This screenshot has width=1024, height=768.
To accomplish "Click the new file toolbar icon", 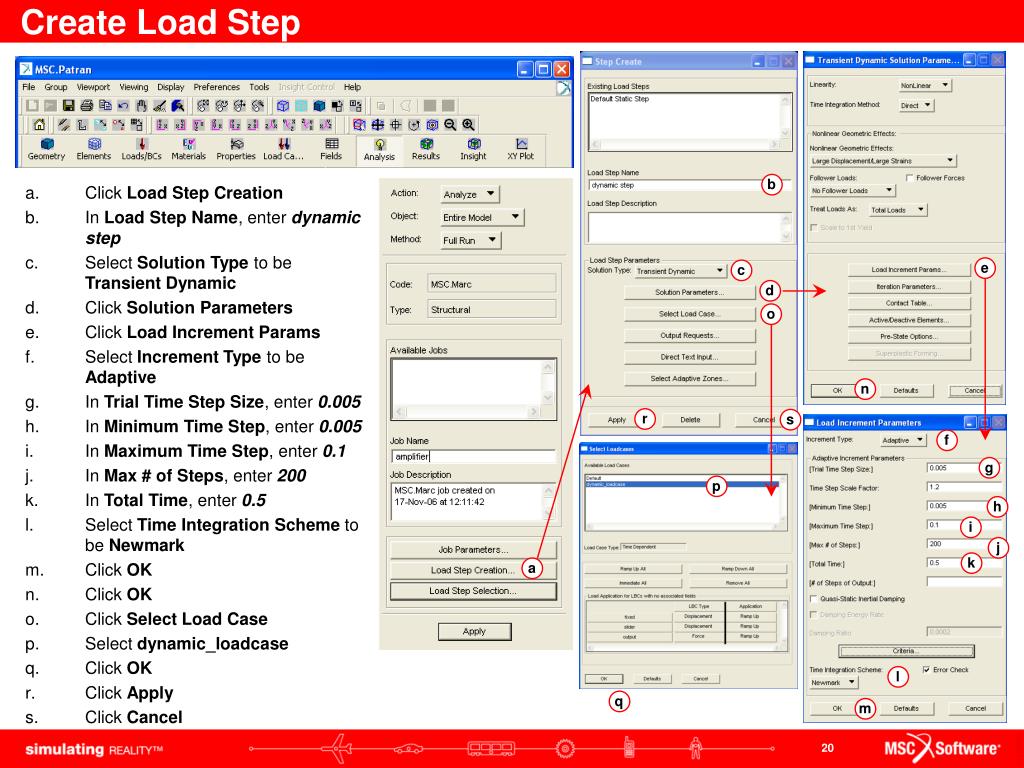I will [x=32, y=105].
